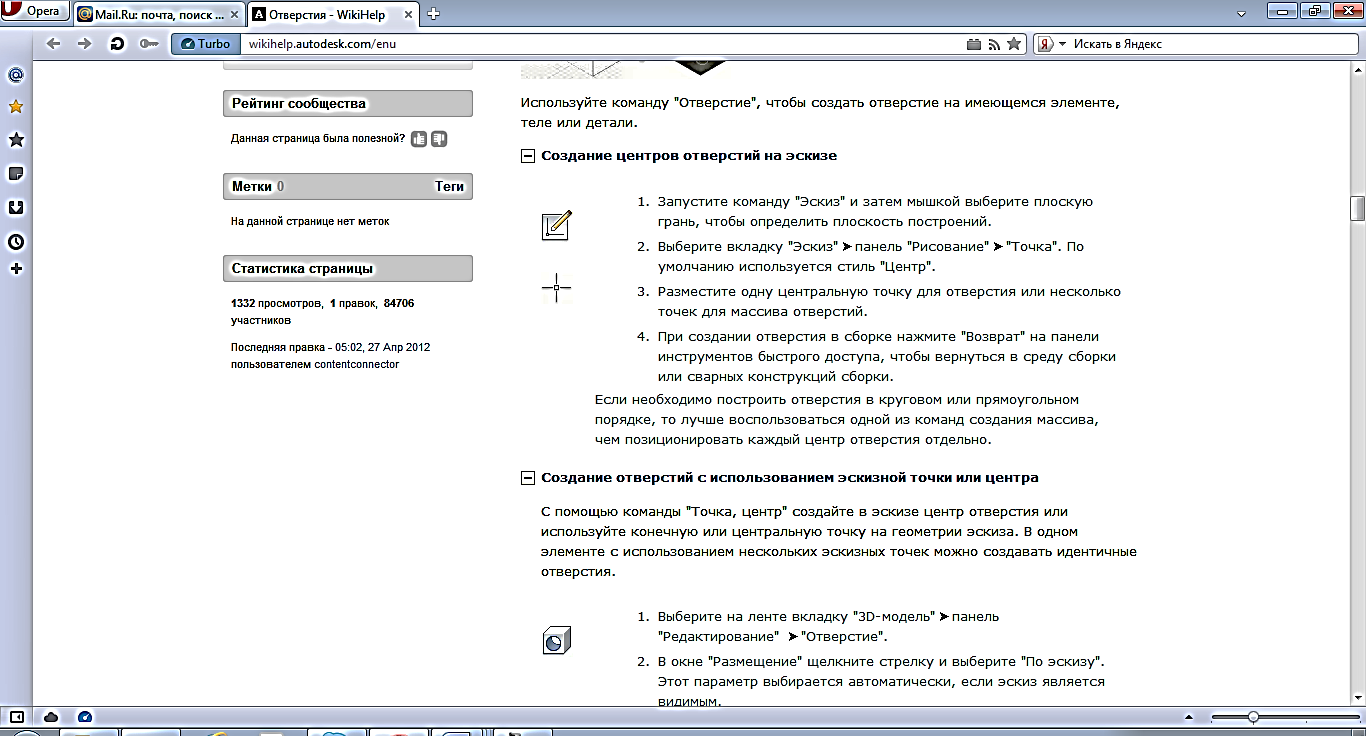Vote thumbs down for page usefulness
This screenshot has width=1366, height=736.
pyautogui.click(x=439, y=139)
